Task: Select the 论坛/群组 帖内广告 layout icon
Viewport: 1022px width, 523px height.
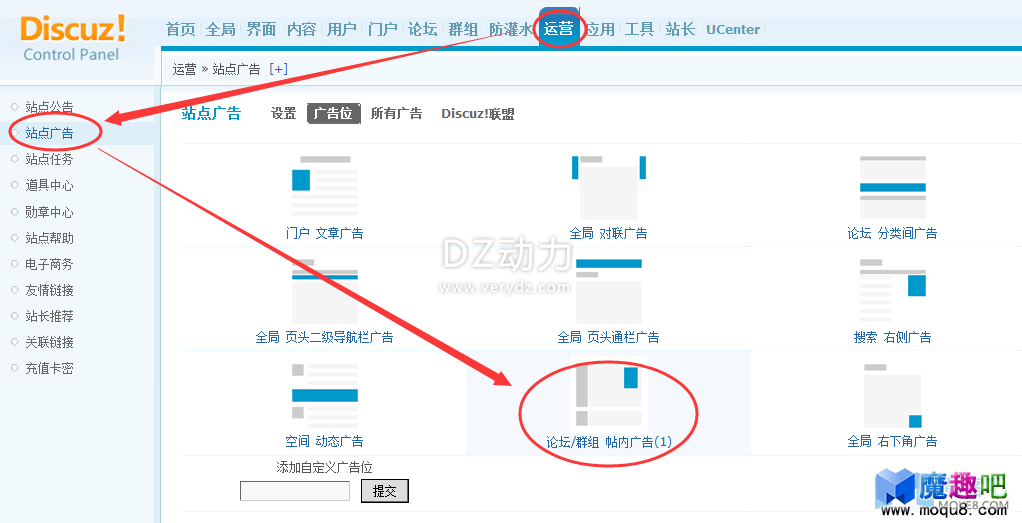Action: [608, 395]
